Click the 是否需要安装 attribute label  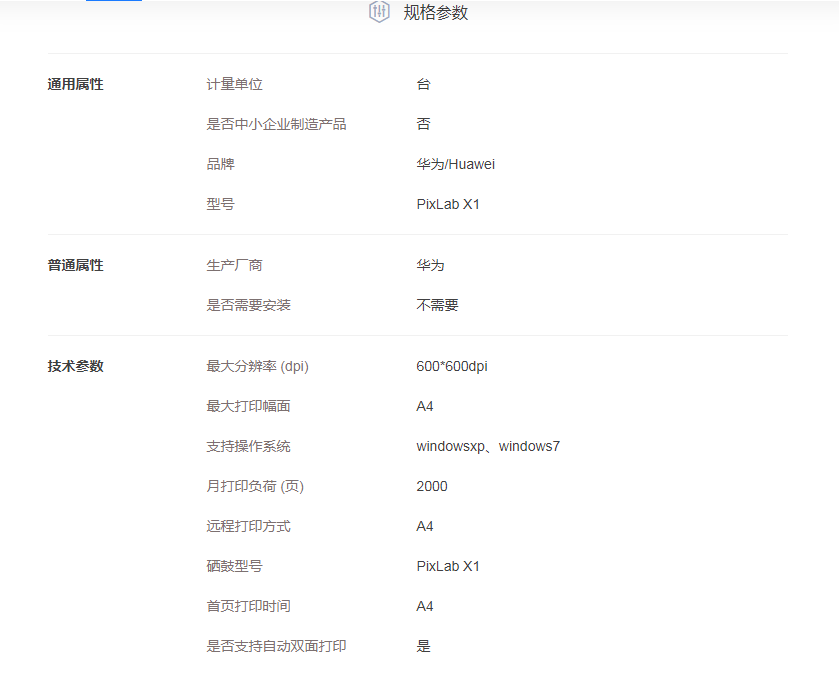click(248, 305)
